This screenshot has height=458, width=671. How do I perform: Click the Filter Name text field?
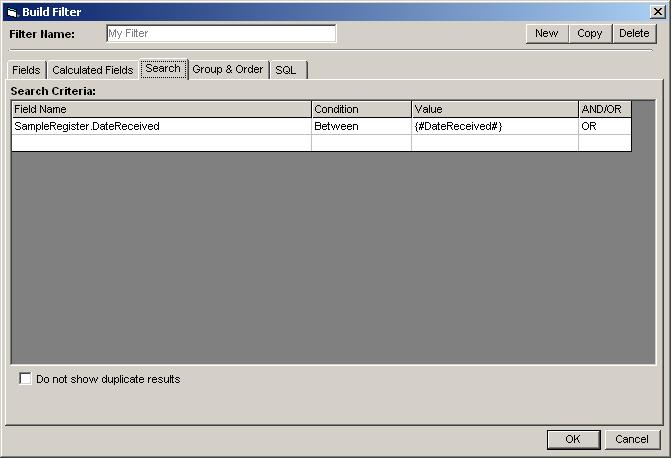coord(221,33)
